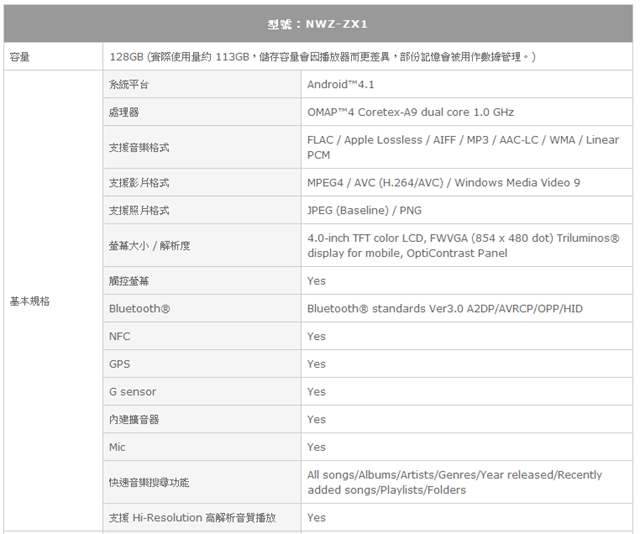640x534 pixels.
Task: Click the 'Bluetooth®' label cell
Action: pyautogui.click(x=202, y=309)
